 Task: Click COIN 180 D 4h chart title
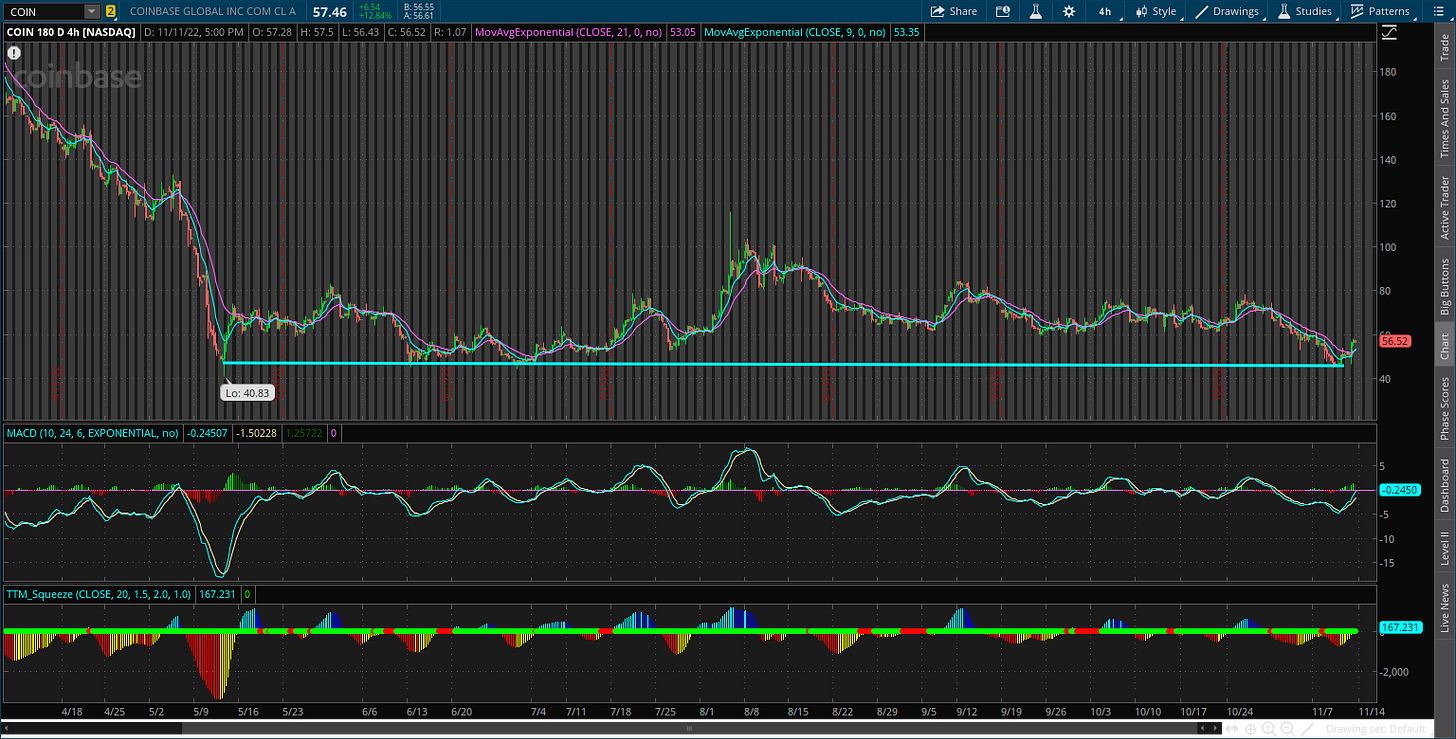(72, 32)
